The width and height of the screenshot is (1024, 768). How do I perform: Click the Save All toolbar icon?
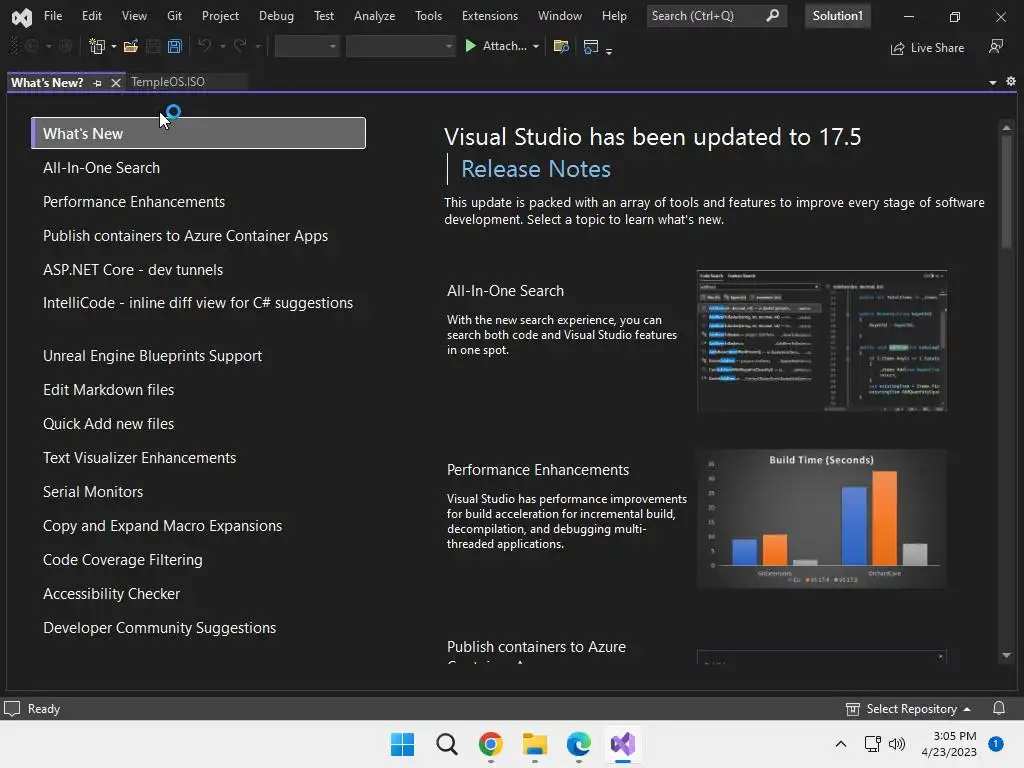[x=174, y=46]
